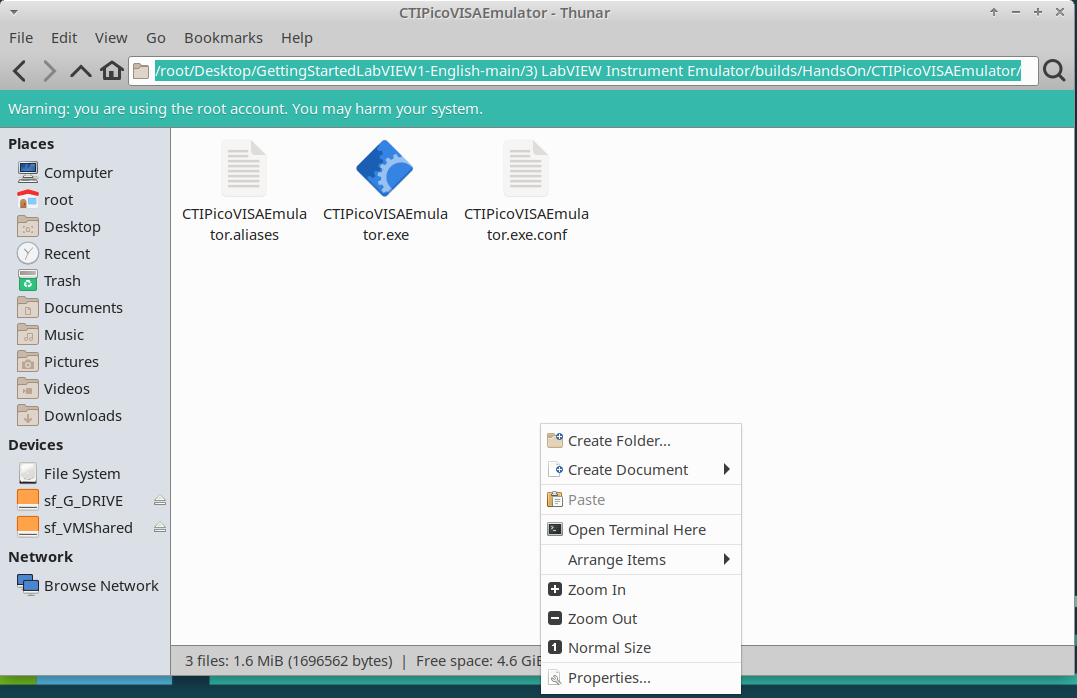Eject the sf_VMShared device
Viewport: 1077px width, 698px height.
pos(160,528)
